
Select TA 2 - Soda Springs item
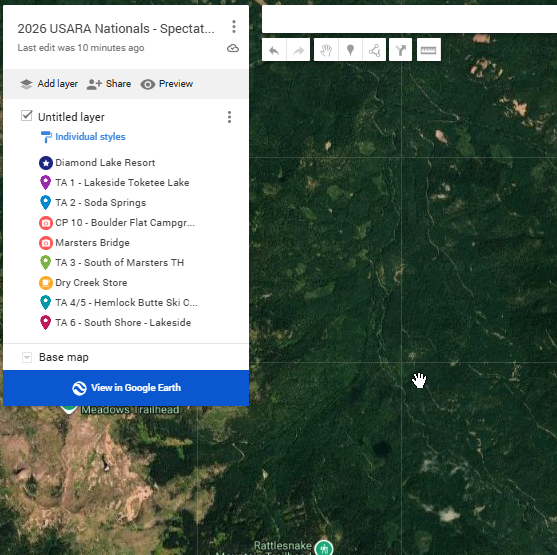point(101,203)
